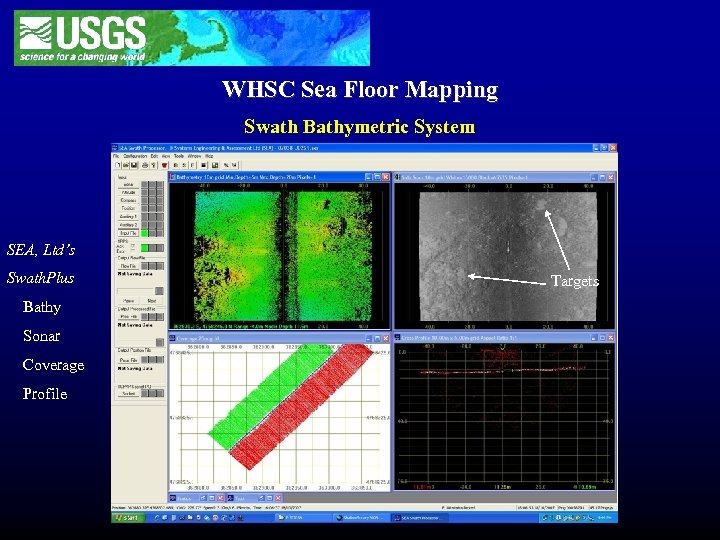Image resolution: width=720 pixels, height=540 pixels.
Task: Click the green Input File status indicator
Action: [144, 233]
